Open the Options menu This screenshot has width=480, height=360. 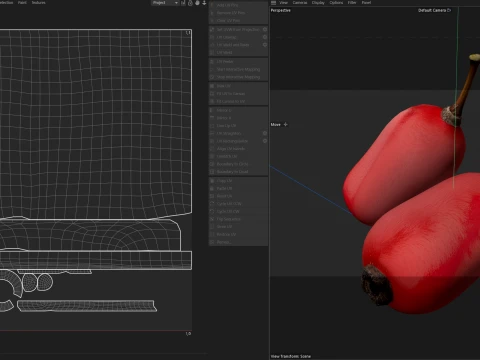click(x=336, y=3)
